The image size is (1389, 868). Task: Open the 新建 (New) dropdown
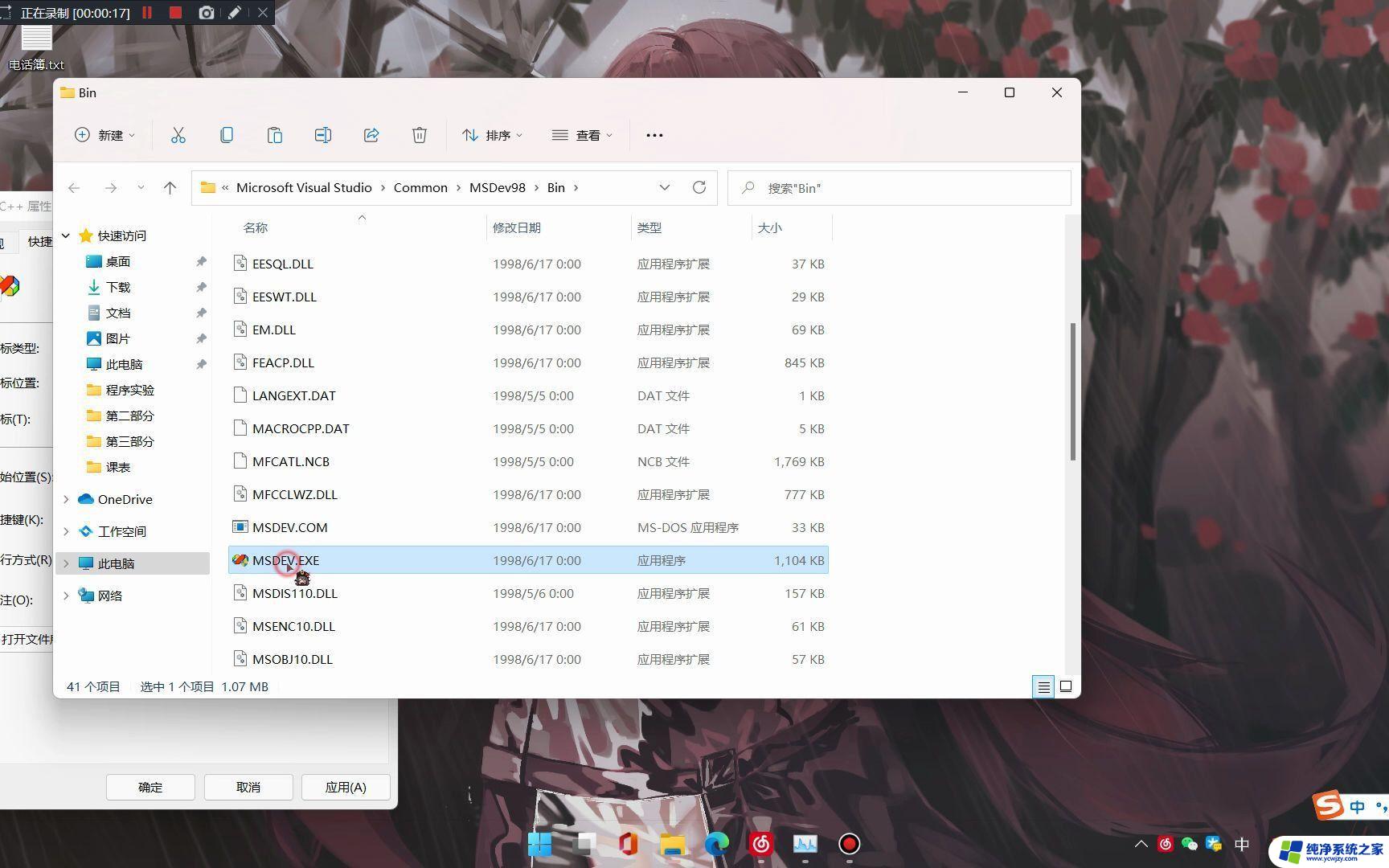tap(104, 135)
